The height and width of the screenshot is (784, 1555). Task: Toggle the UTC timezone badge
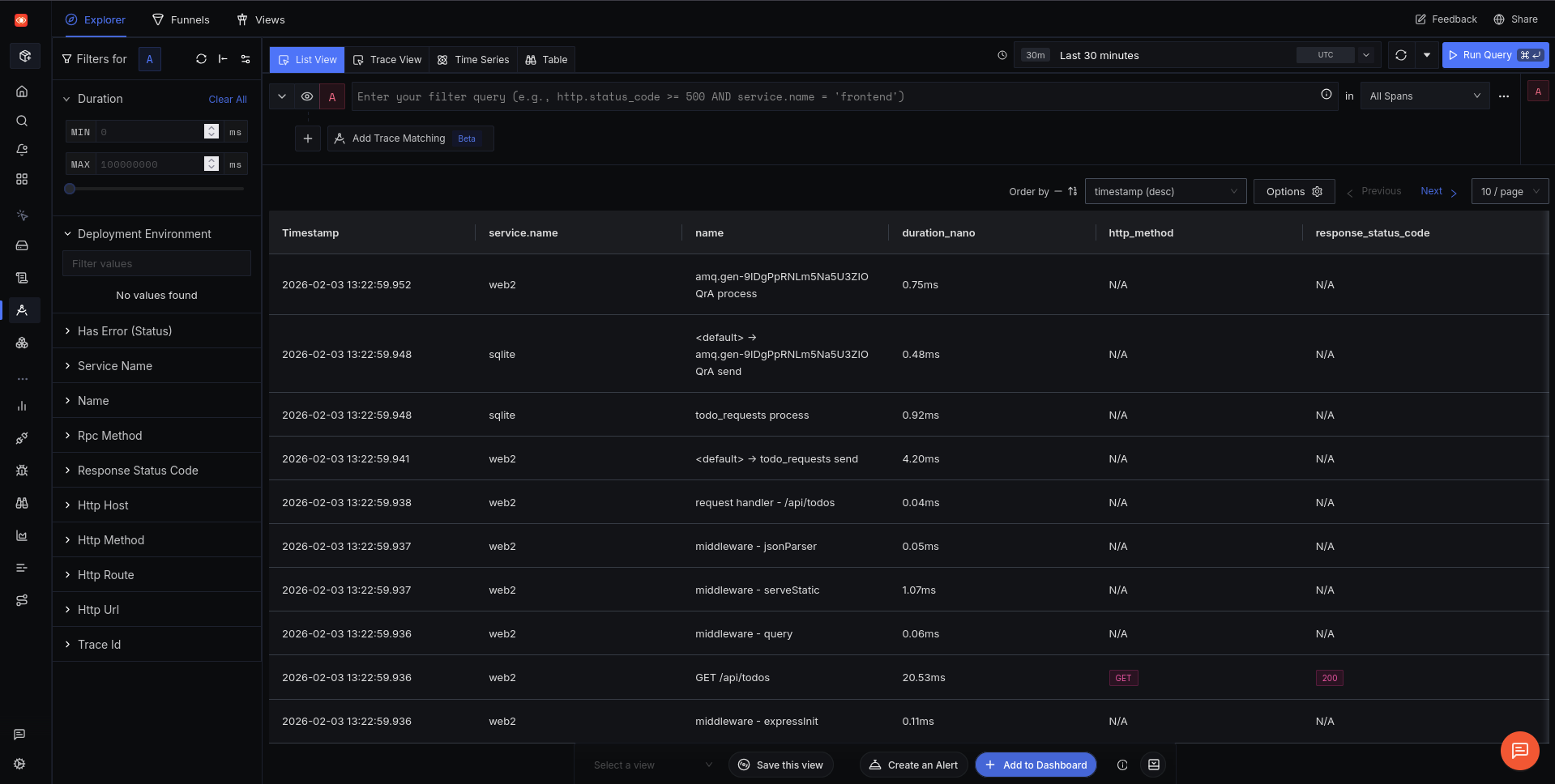(x=1325, y=55)
